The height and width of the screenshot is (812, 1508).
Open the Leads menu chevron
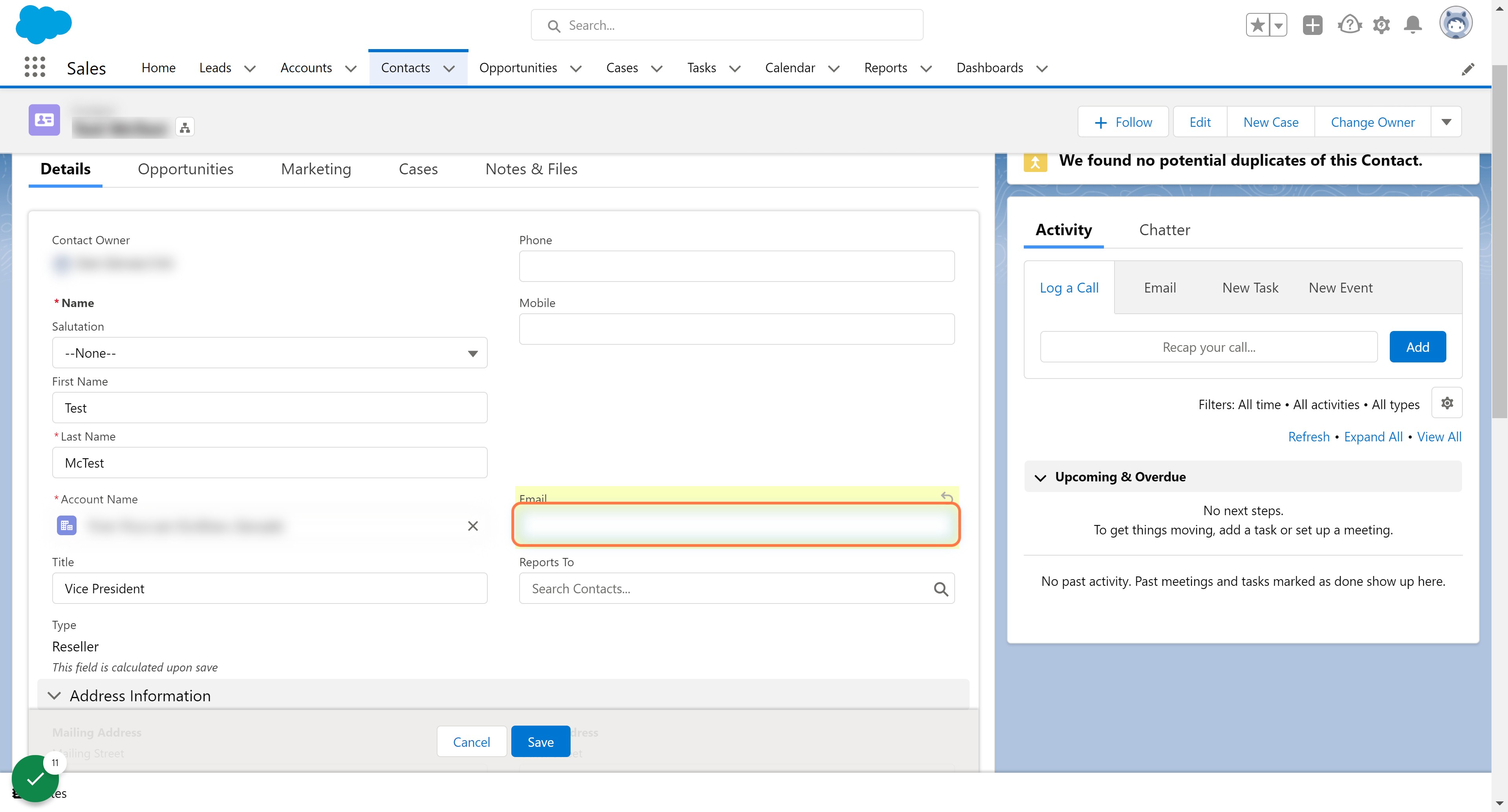coord(250,68)
